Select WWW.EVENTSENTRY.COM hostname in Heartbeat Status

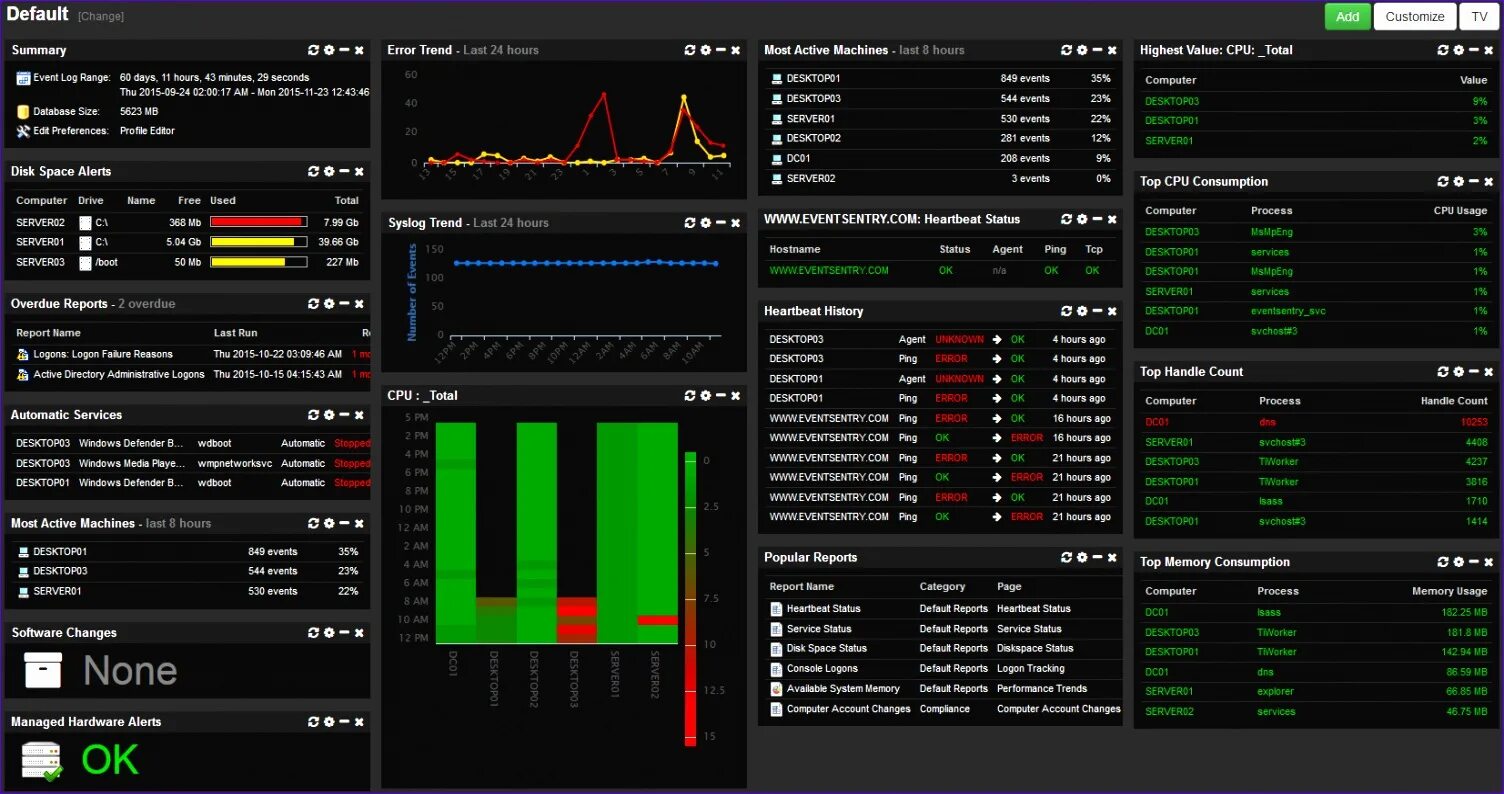coord(829,271)
